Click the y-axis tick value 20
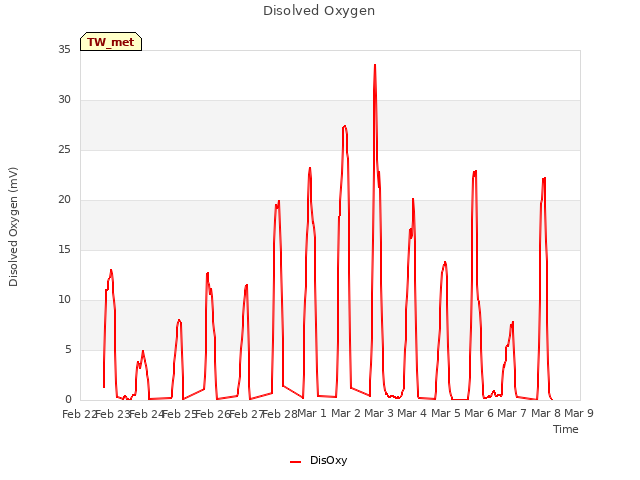The width and height of the screenshot is (640, 480). point(64,200)
